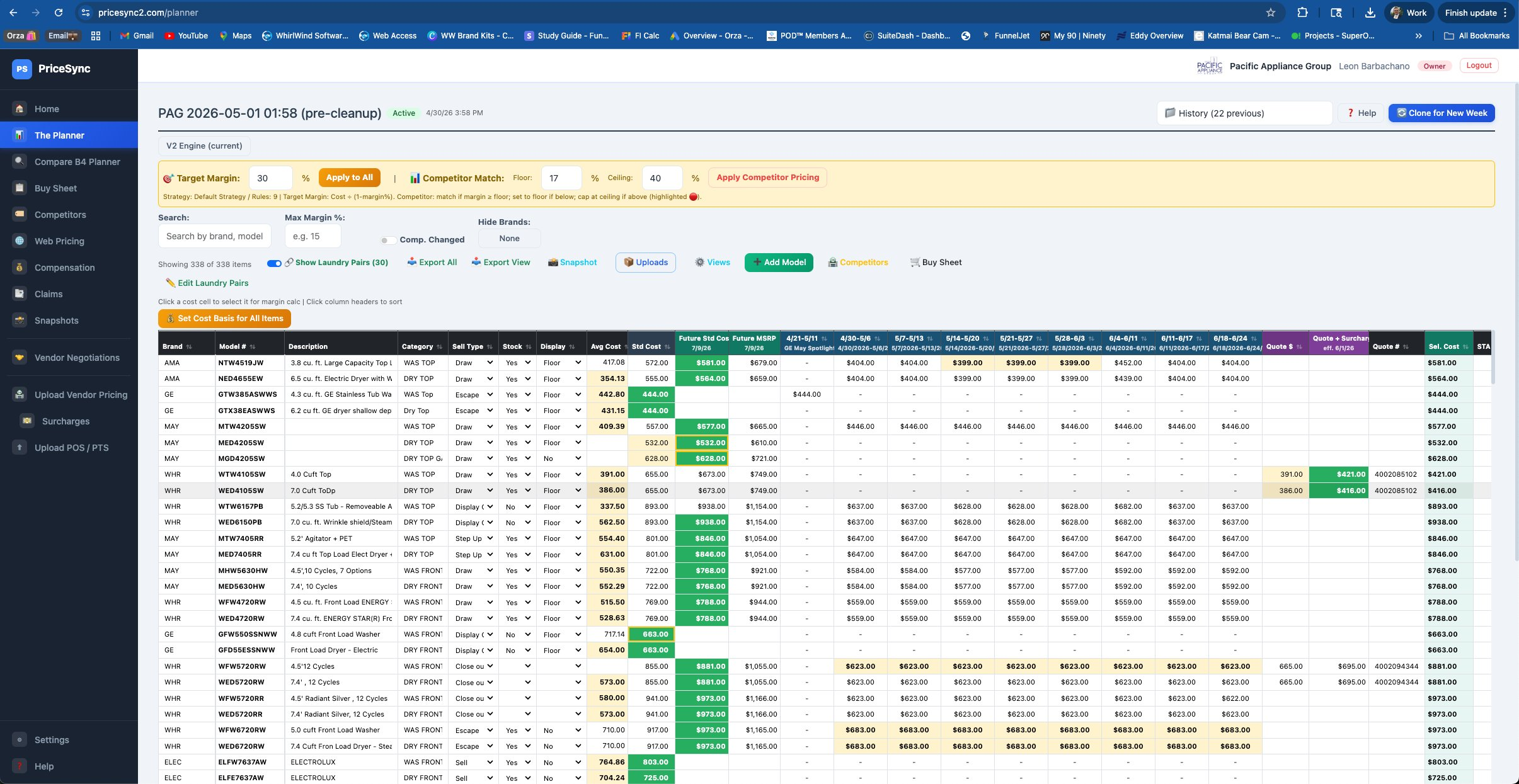Open Stock dropdown for WTW6157PB
The image size is (1519, 784).
(x=518, y=507)
